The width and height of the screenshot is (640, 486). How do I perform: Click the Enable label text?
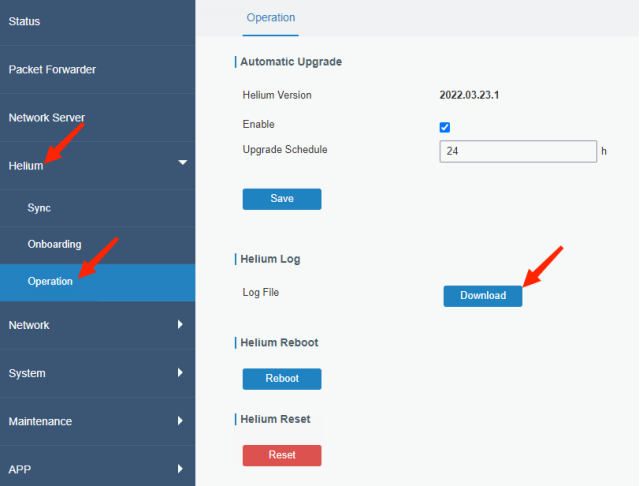coord(258,124)
